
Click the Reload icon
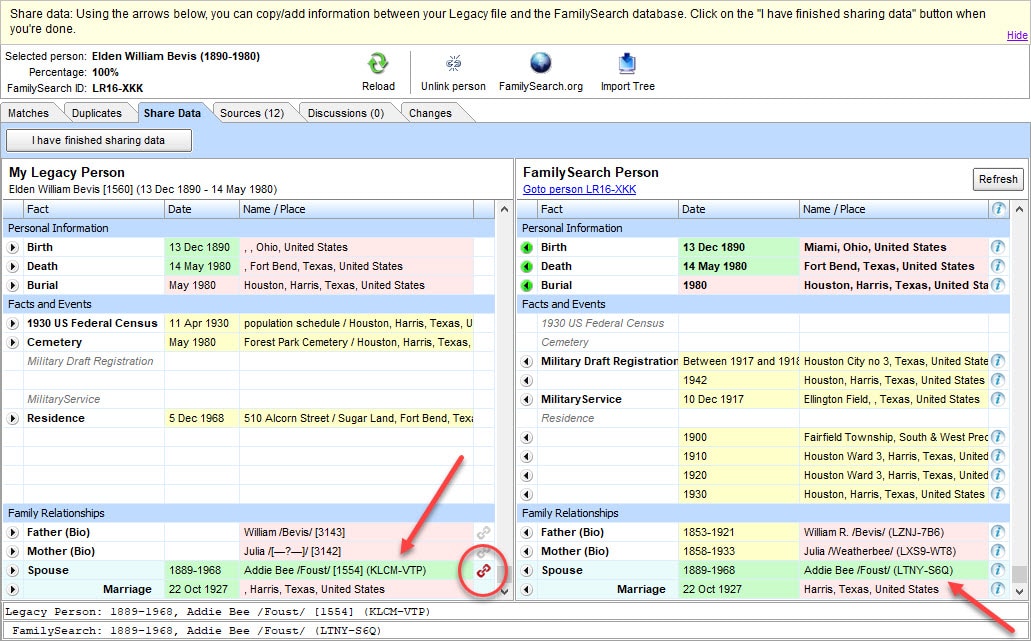click(378, 64)
